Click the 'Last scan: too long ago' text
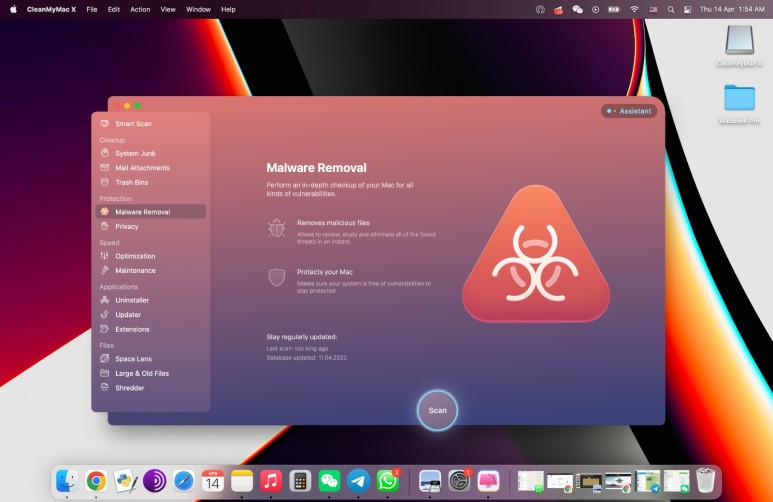 coord(297,349)
